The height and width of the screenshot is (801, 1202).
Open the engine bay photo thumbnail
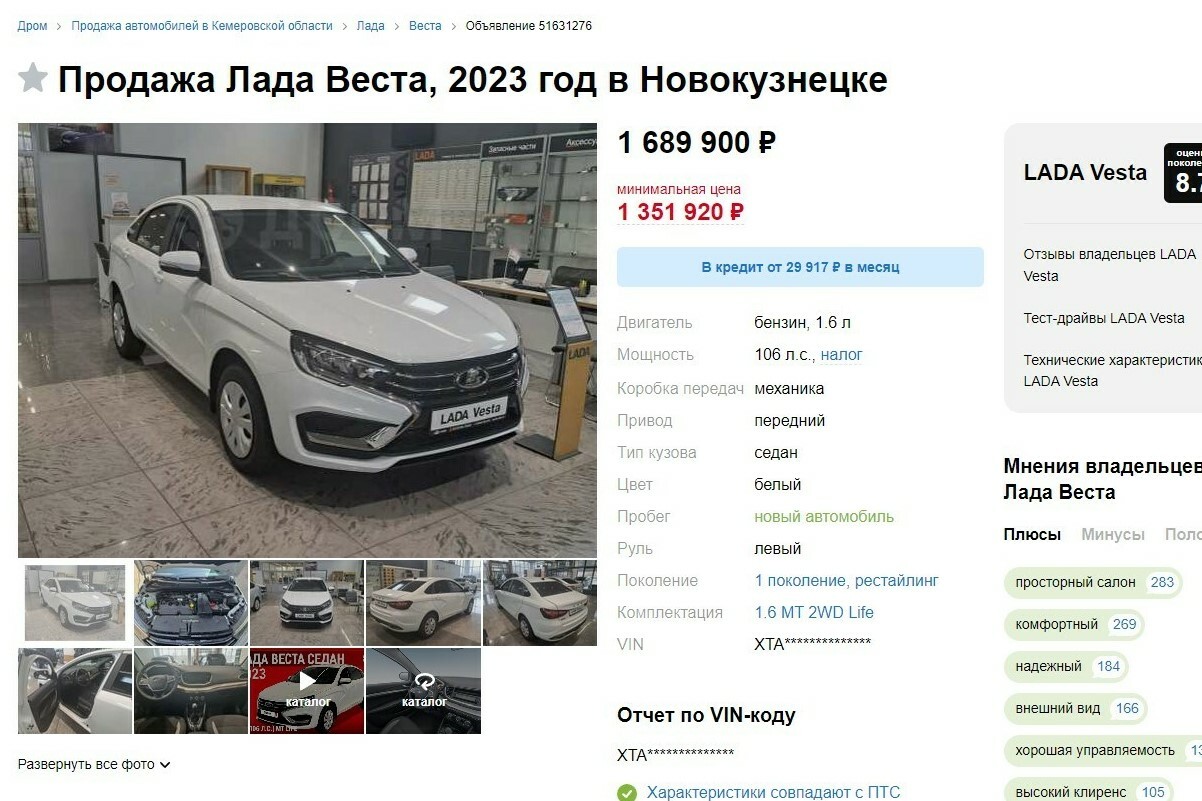pos(191,603)
